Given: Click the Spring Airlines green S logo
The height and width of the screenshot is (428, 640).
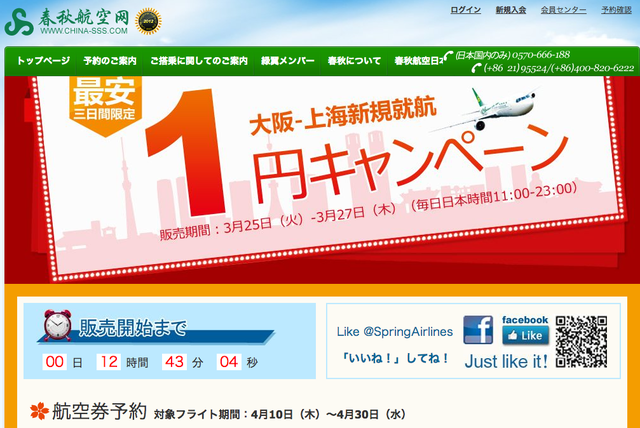Looking at the screenshot, I should [19, 22].
